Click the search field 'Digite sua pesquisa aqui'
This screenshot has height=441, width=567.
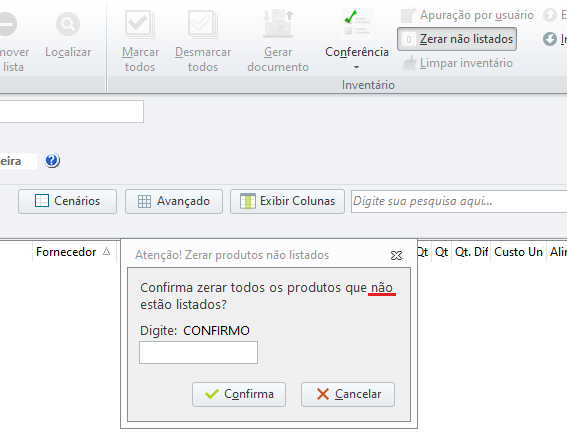[x=459, y=201]
